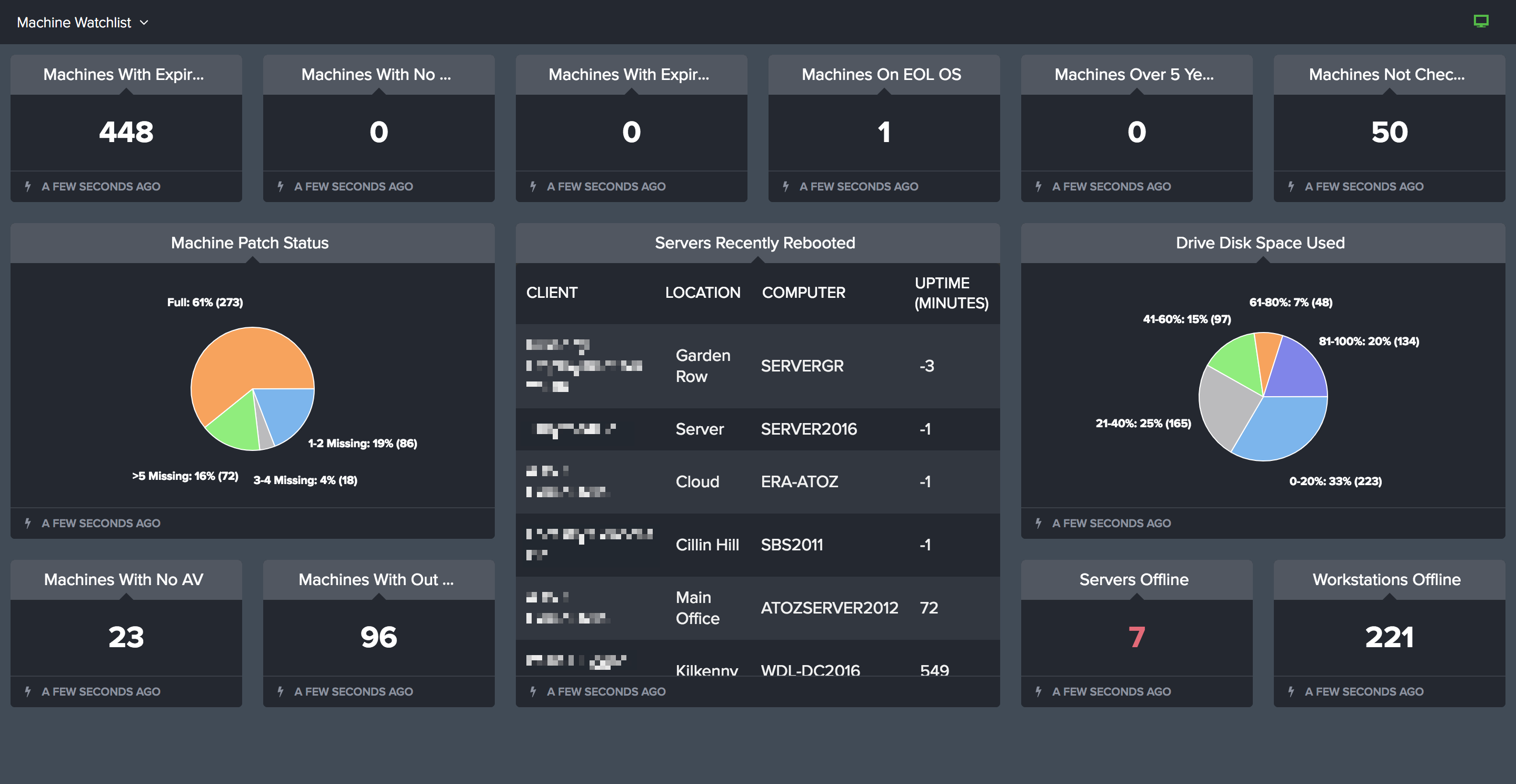Click the green monitor icon top right
Viewport: 1516px width, 784px height.
(x=1480, y=22)
